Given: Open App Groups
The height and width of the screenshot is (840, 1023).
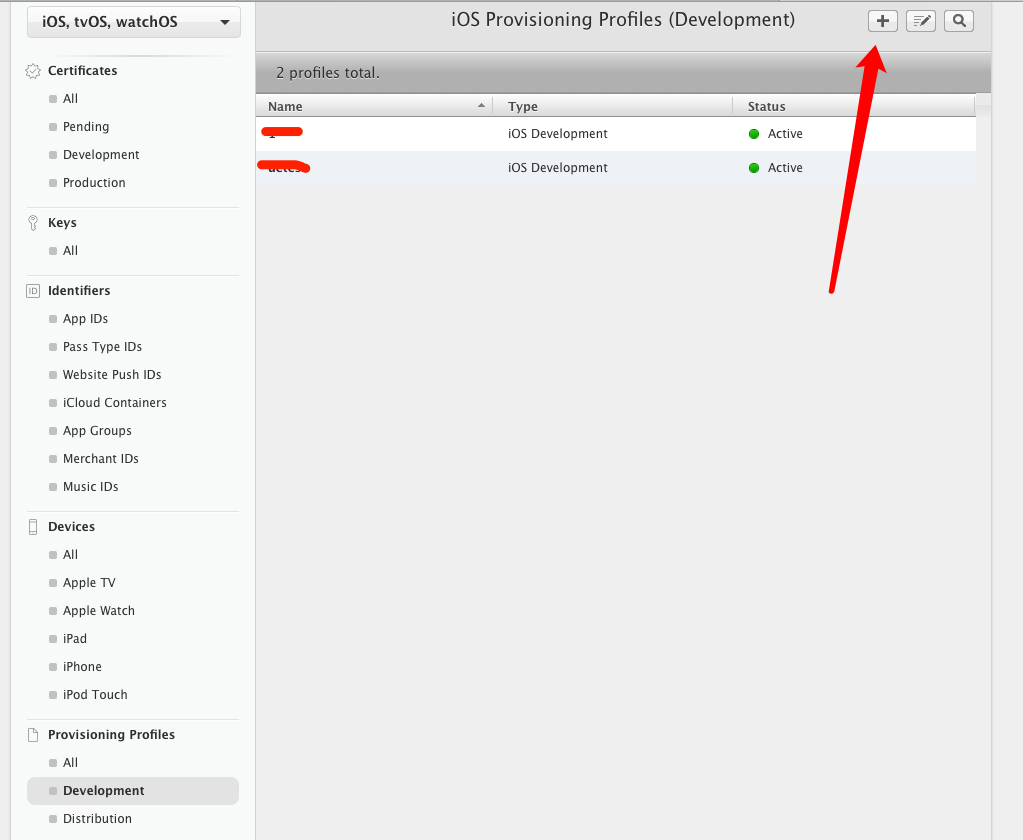Looking at the screenshot, I should pos(97,431).
